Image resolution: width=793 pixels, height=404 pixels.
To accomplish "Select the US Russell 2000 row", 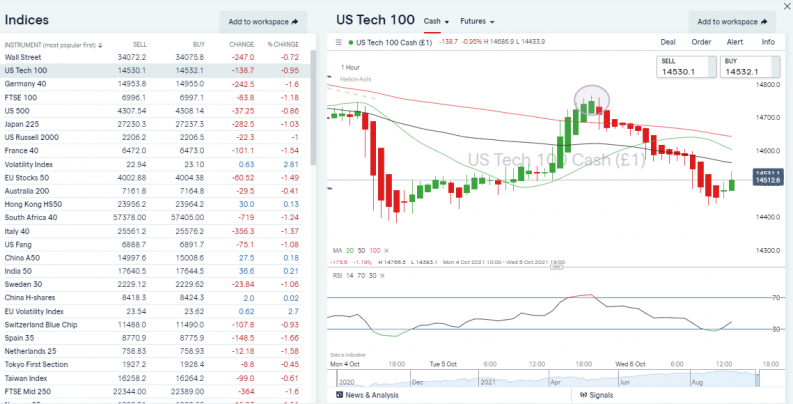I will click(x=153, y=137).
